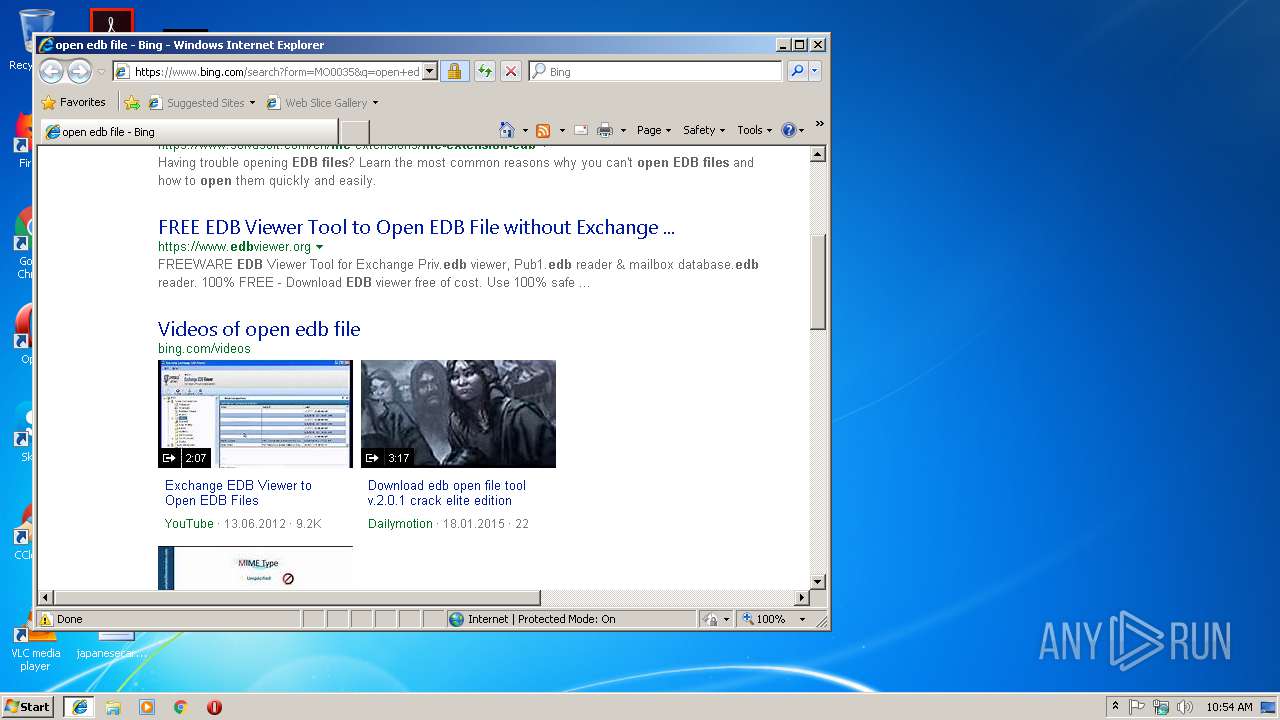
Task: Open the Windows Start menu
Action: (x=28, y=707)
